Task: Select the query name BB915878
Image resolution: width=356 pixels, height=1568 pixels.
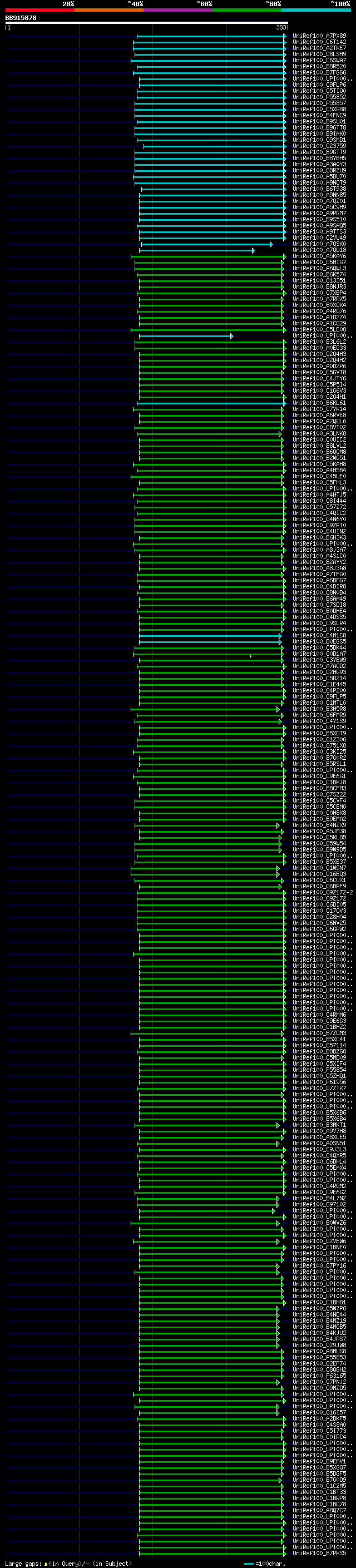Action: click(21, 18)
